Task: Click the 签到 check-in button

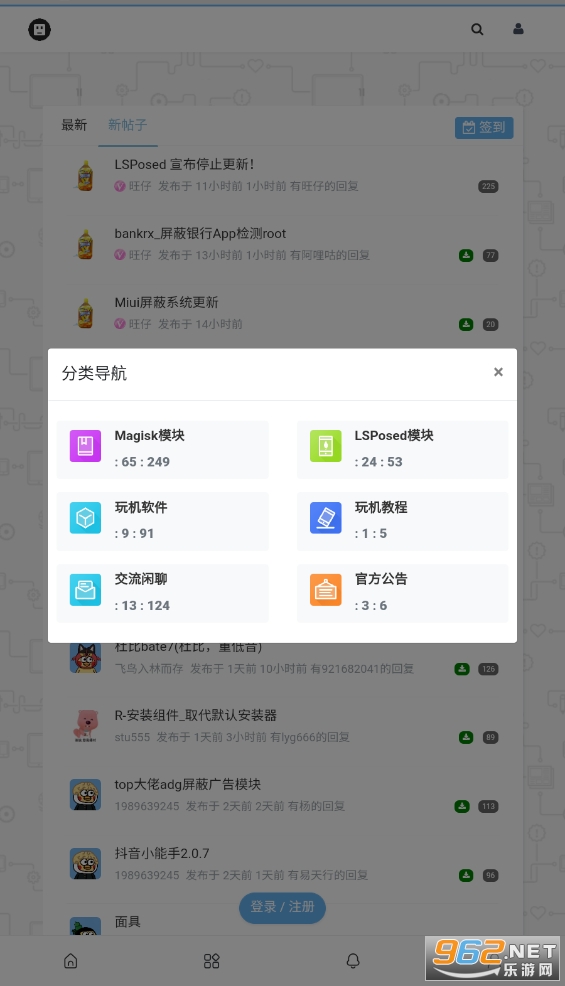Action: point(484,128)
